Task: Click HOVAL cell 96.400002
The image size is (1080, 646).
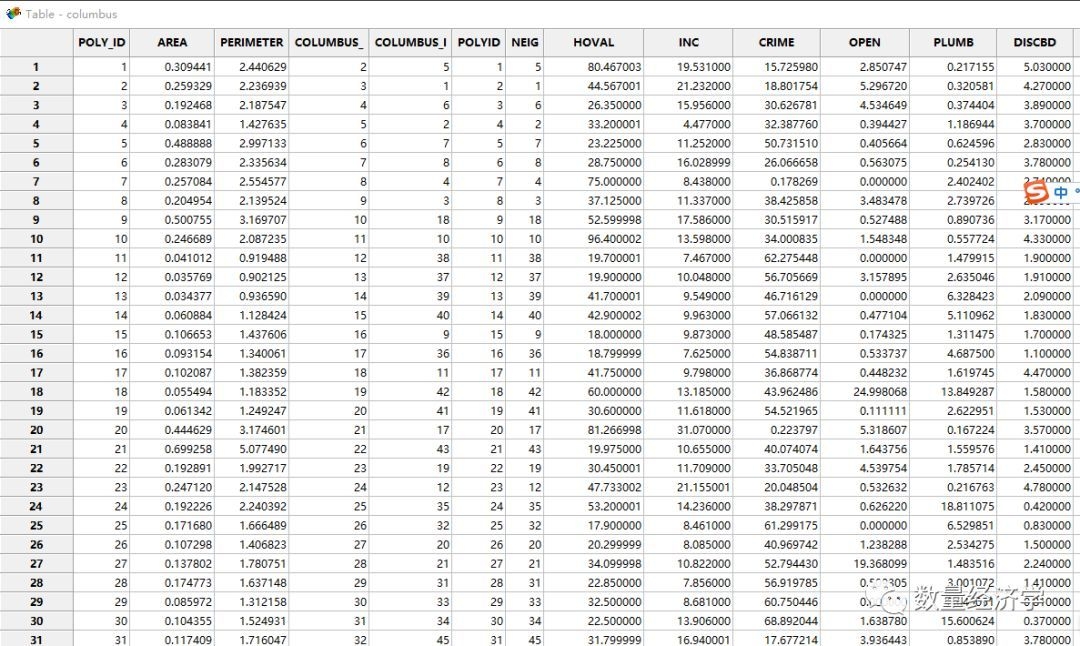Action: [x=594, y=239]
